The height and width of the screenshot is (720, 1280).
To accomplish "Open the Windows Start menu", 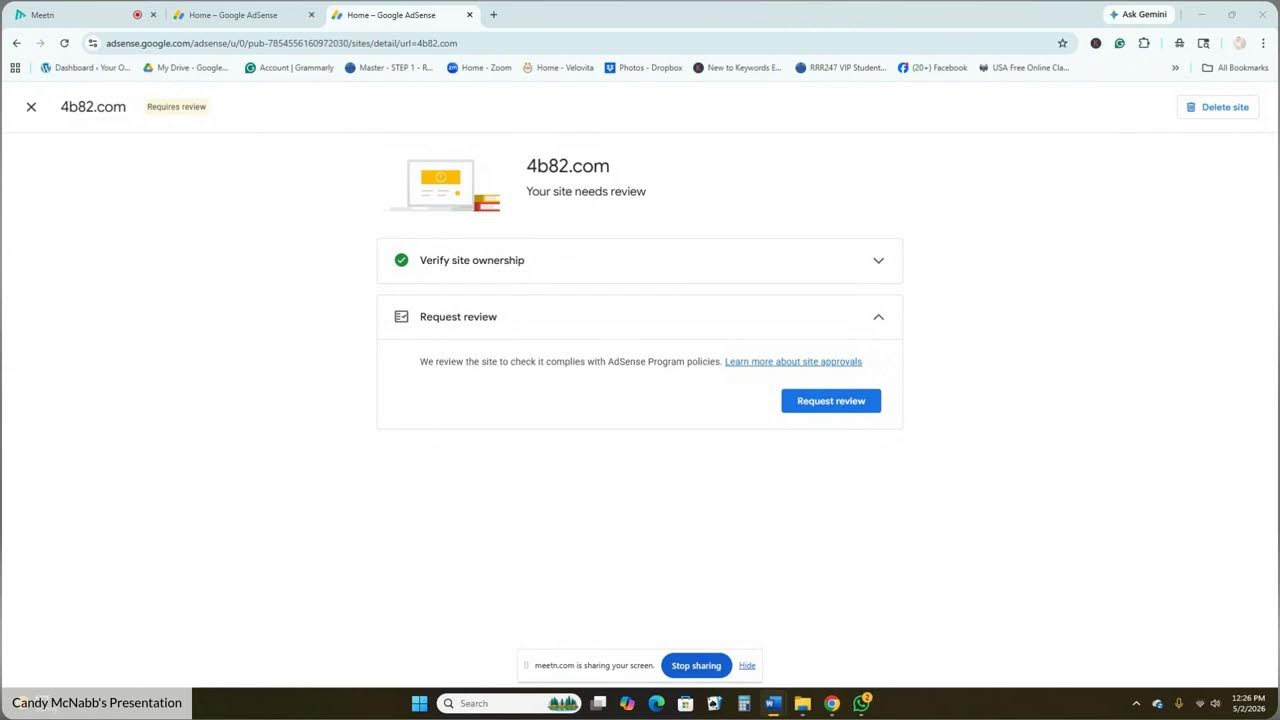I will coord(419,704).
